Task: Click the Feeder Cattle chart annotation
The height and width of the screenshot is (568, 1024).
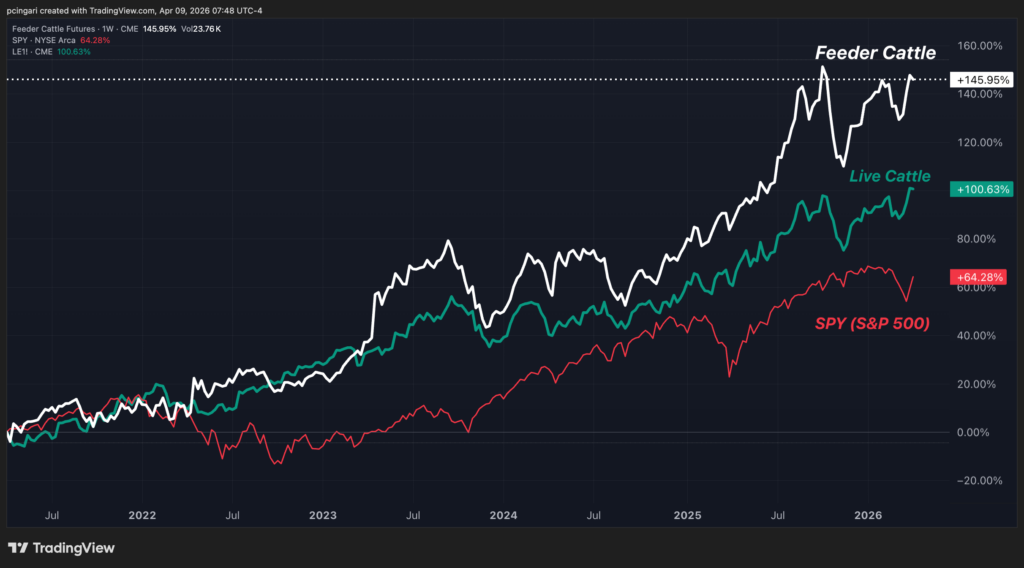Action: pos(875,52)
